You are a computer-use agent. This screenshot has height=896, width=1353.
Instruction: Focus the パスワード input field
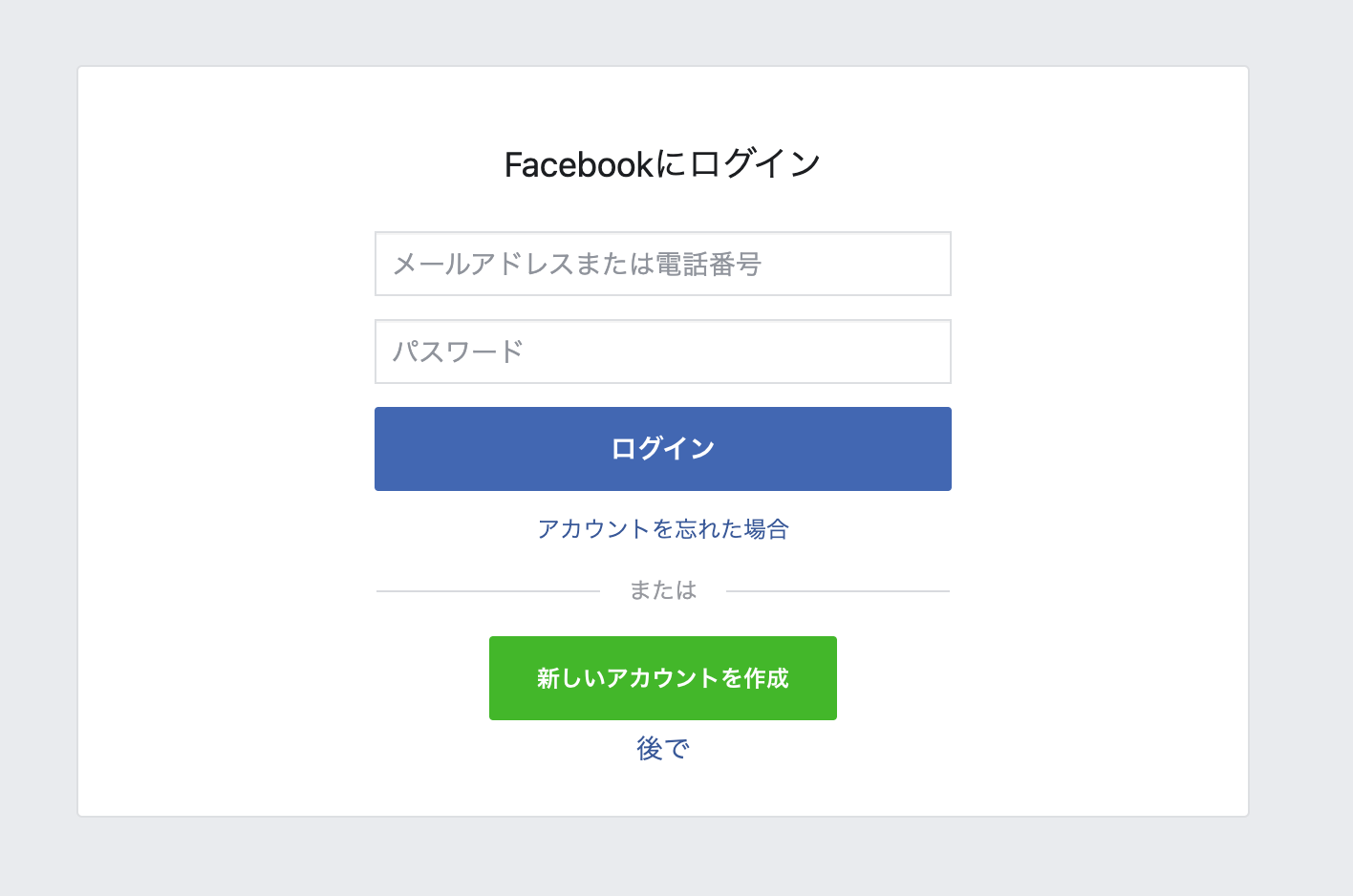(x=662, y=352)
